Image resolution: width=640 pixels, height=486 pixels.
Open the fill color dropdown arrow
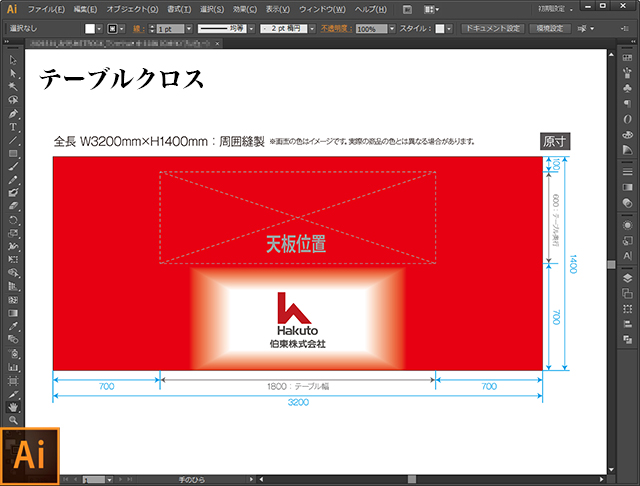[99, 29]
